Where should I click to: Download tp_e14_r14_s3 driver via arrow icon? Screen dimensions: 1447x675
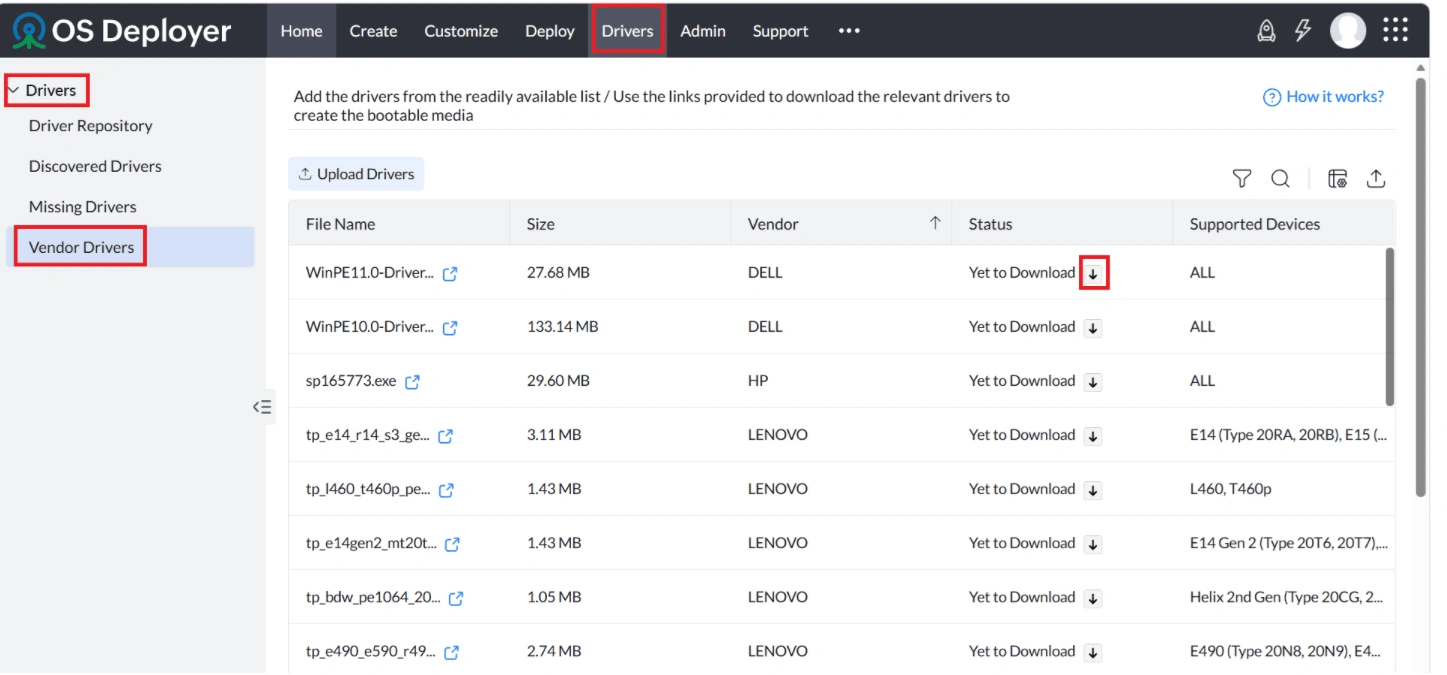pyautogui.click(x=1094, y=436)
